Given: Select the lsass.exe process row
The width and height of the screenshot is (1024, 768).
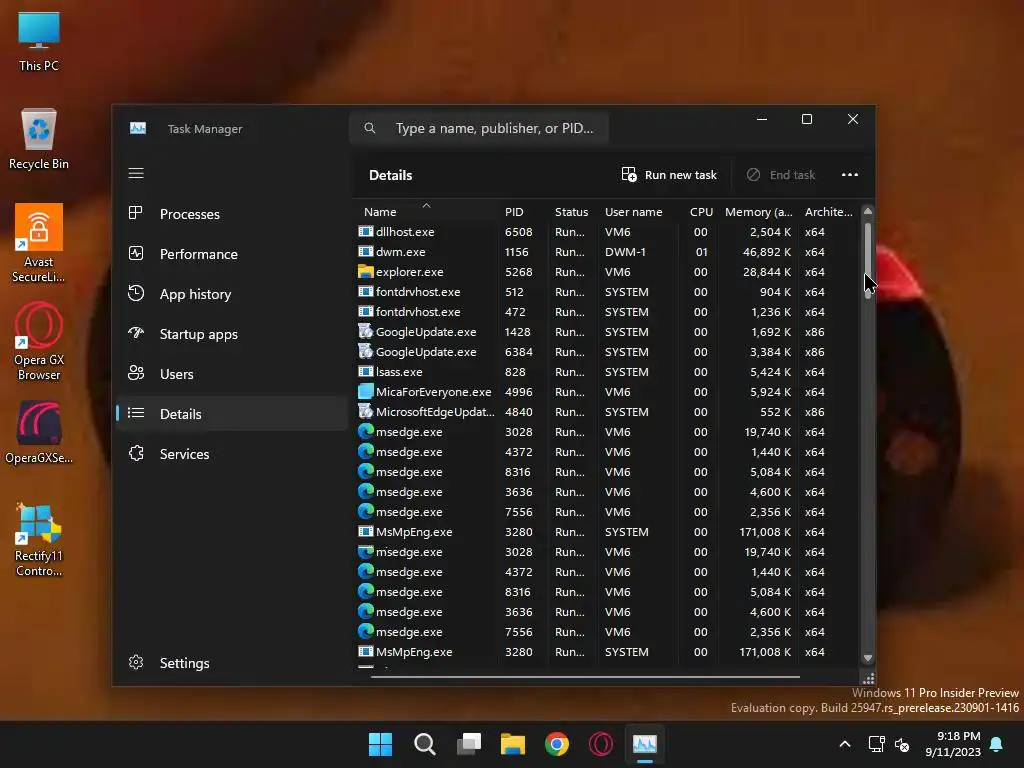Looking at the screenshot, I should [607, 372].
